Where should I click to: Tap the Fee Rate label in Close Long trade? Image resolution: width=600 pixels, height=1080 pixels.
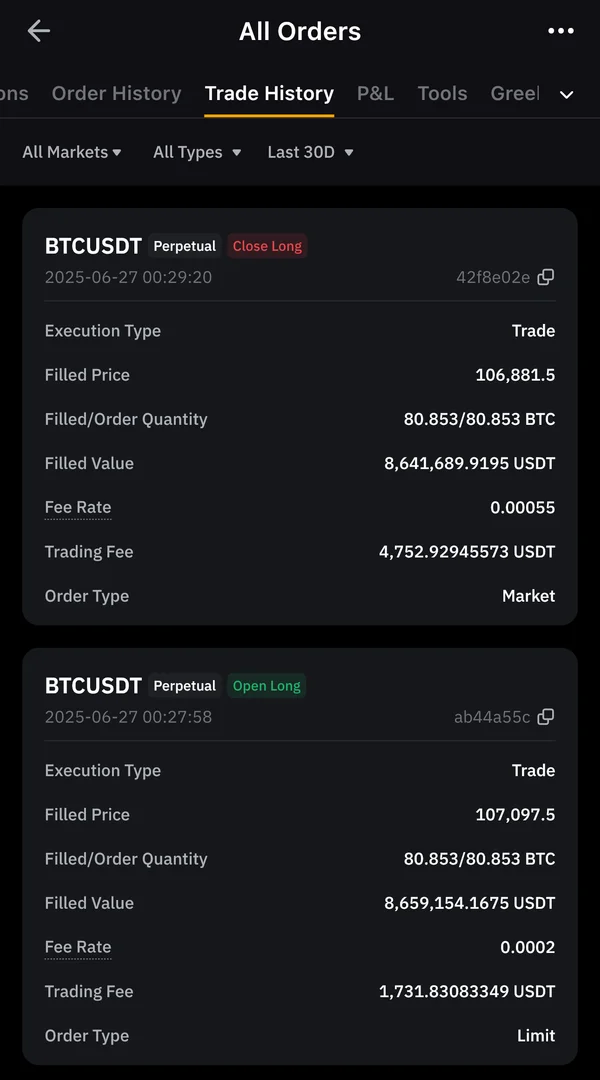coord(78,507)
